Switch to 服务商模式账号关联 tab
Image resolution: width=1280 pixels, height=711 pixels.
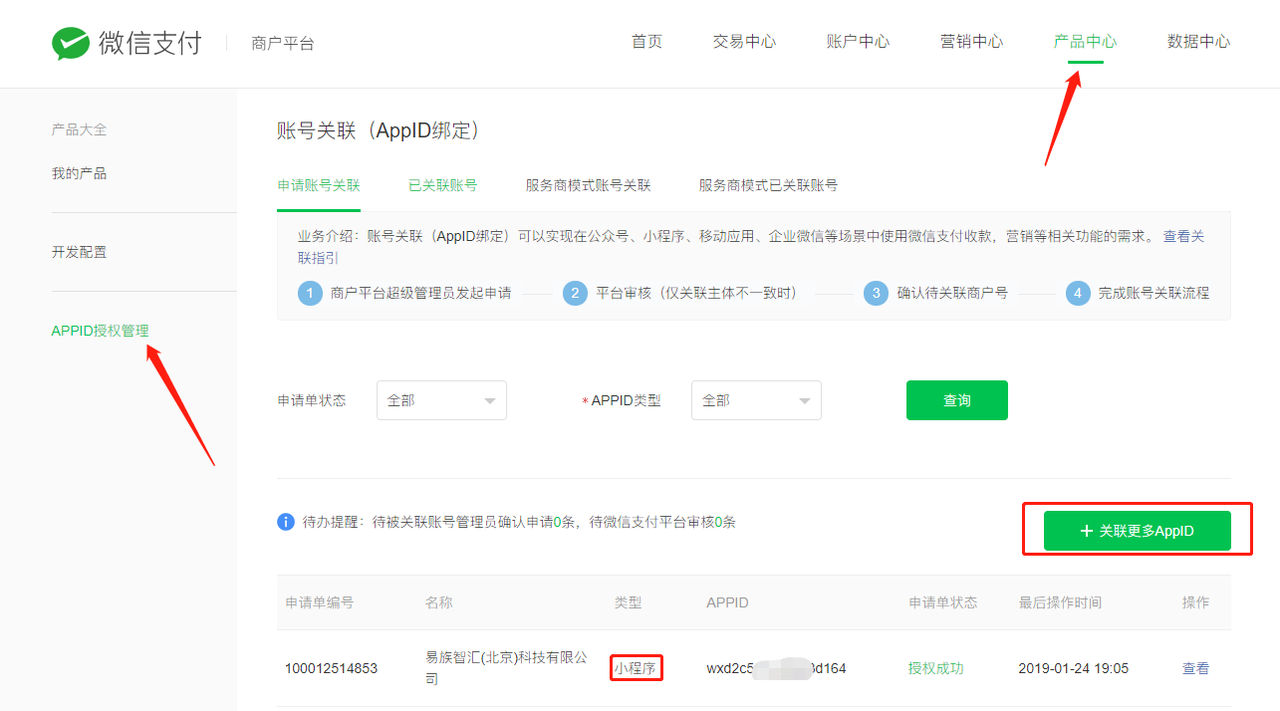point(588,185)
